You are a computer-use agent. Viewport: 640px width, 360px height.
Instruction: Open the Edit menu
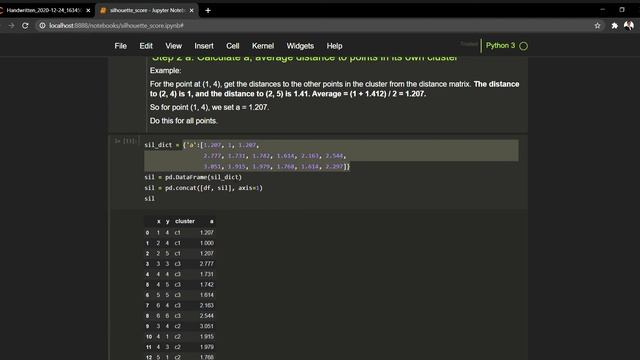click(x=146, y=46)
